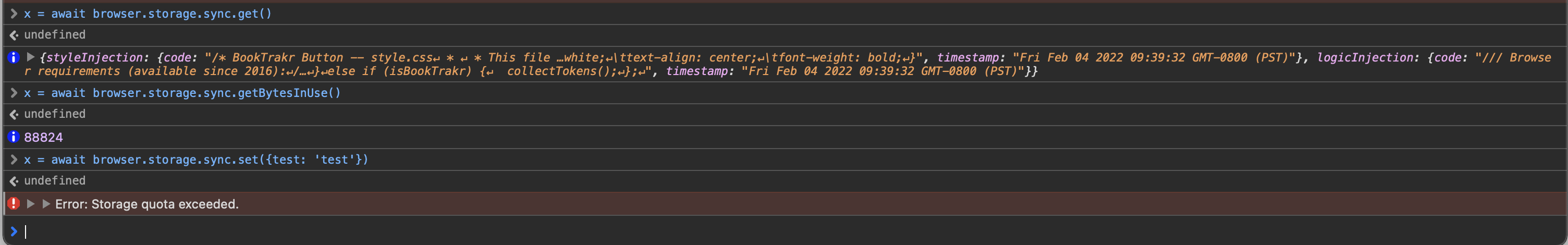This screenshot has width=1568, height=245.
Task: Click the input chevron beside the getBytesInUse() command
Action: (14, 93)
